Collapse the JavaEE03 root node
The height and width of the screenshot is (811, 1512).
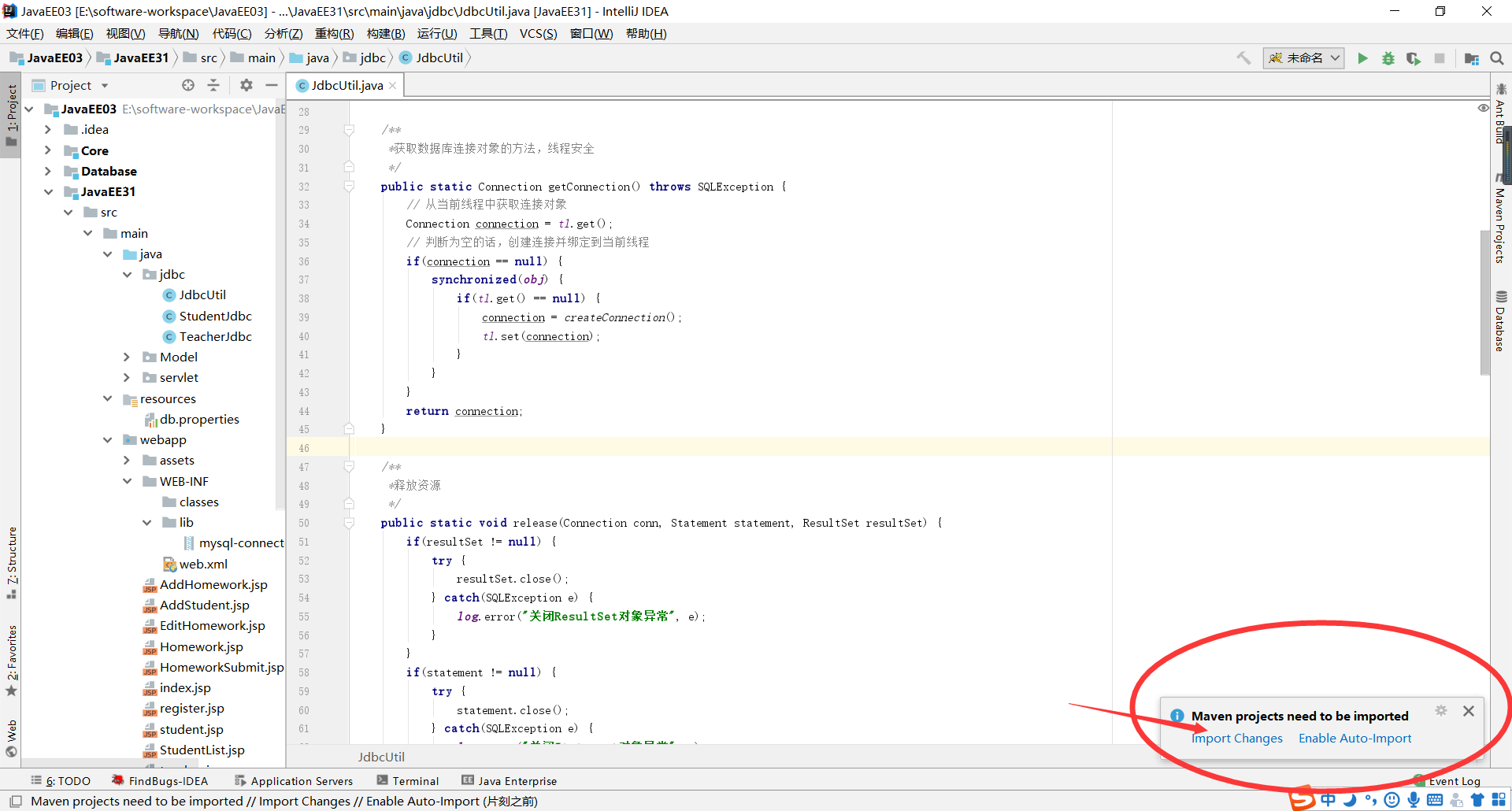click(29, 109)
